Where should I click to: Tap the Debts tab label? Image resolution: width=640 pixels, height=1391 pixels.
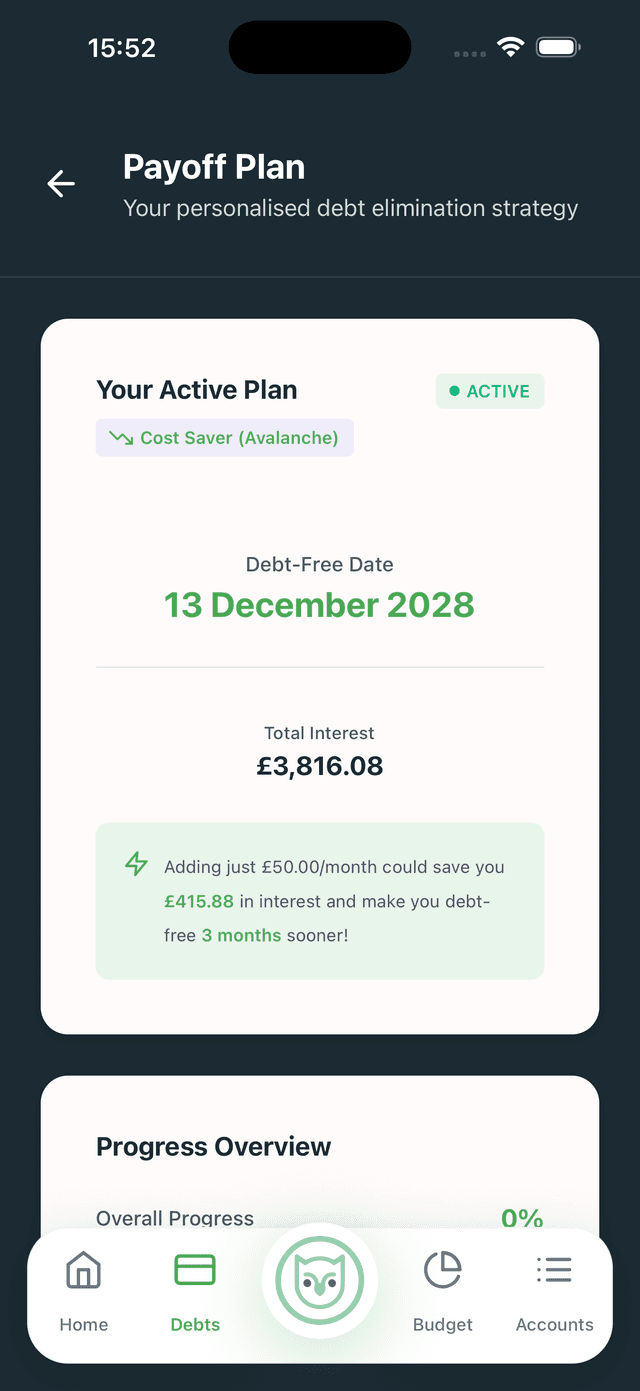(195, 1325)
